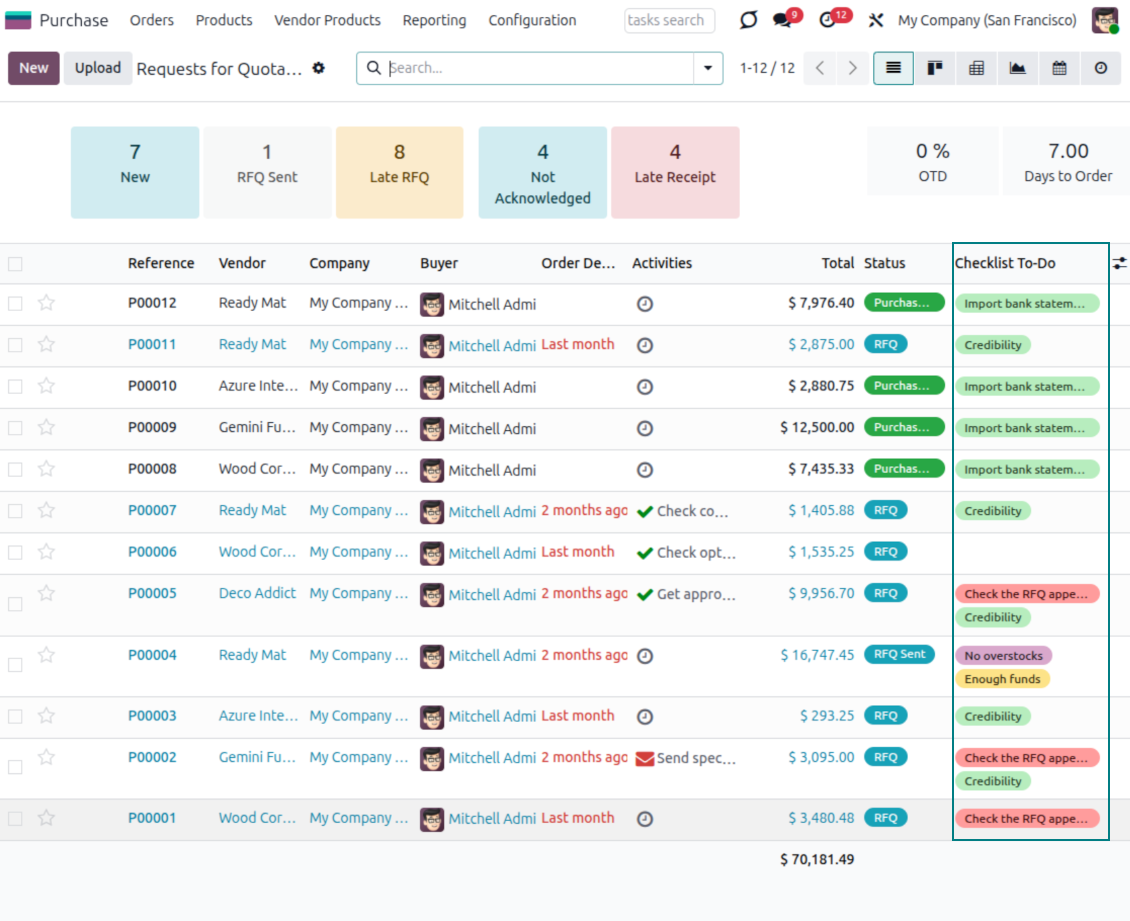
Task: Open the Orders menu
Action: coord(151,20)
